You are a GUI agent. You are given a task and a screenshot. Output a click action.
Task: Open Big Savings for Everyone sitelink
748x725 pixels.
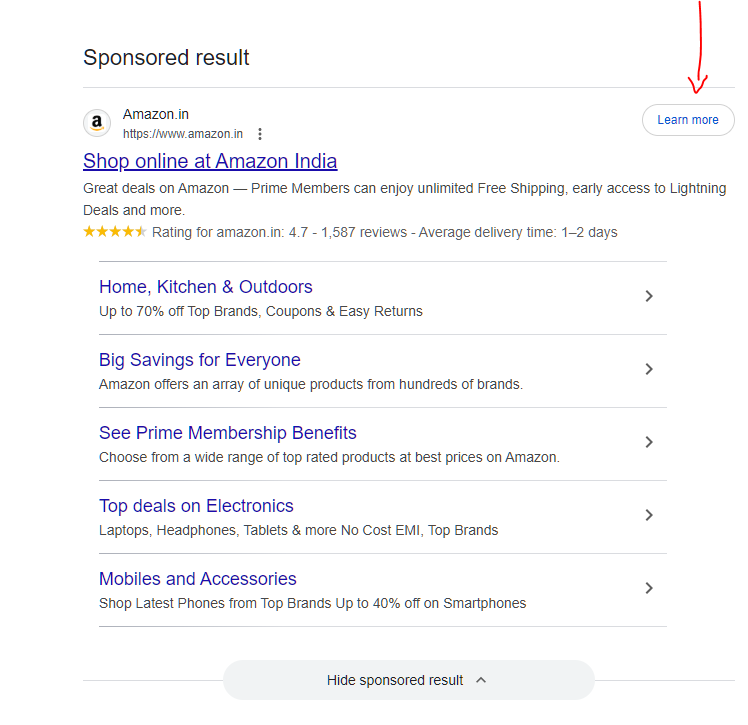199,360
